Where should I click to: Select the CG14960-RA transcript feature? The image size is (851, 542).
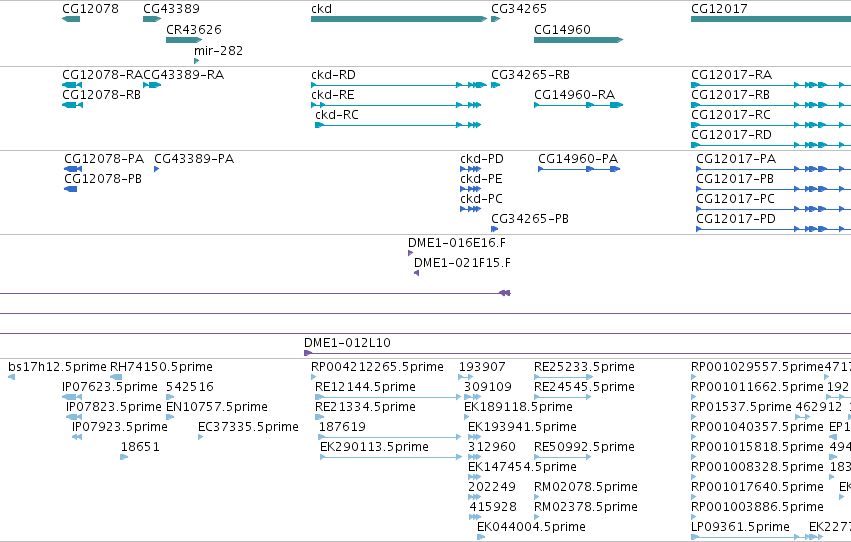(579, 105)
